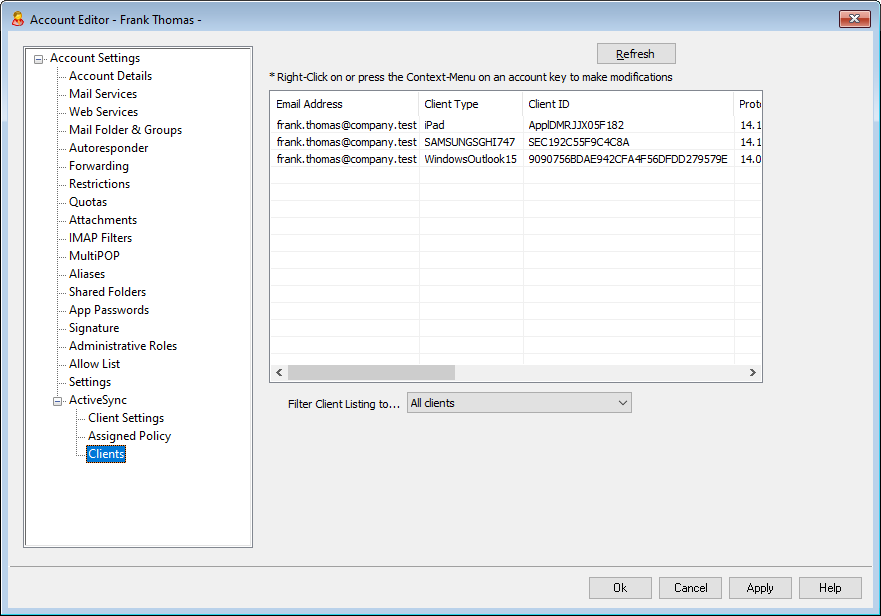Open the Filter Client Listing dropdown
This screenshot has width=881, height=616.
pos(519,403)
